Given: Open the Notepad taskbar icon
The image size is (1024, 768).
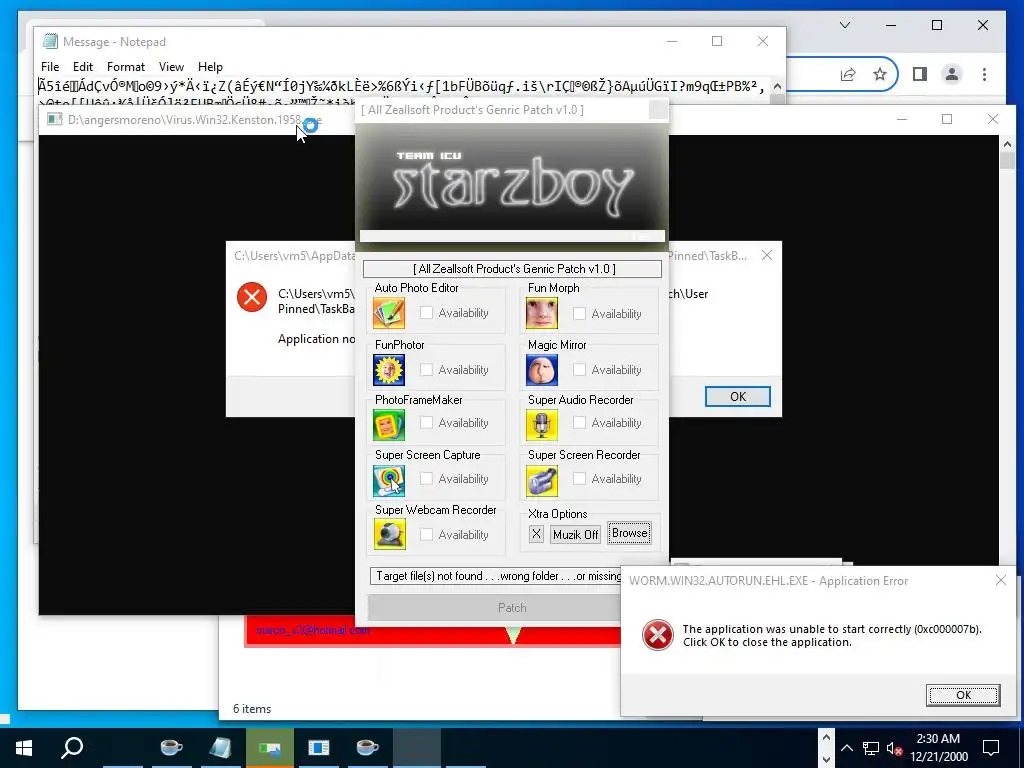Looking at the screenshot, I should coord(220,747).
